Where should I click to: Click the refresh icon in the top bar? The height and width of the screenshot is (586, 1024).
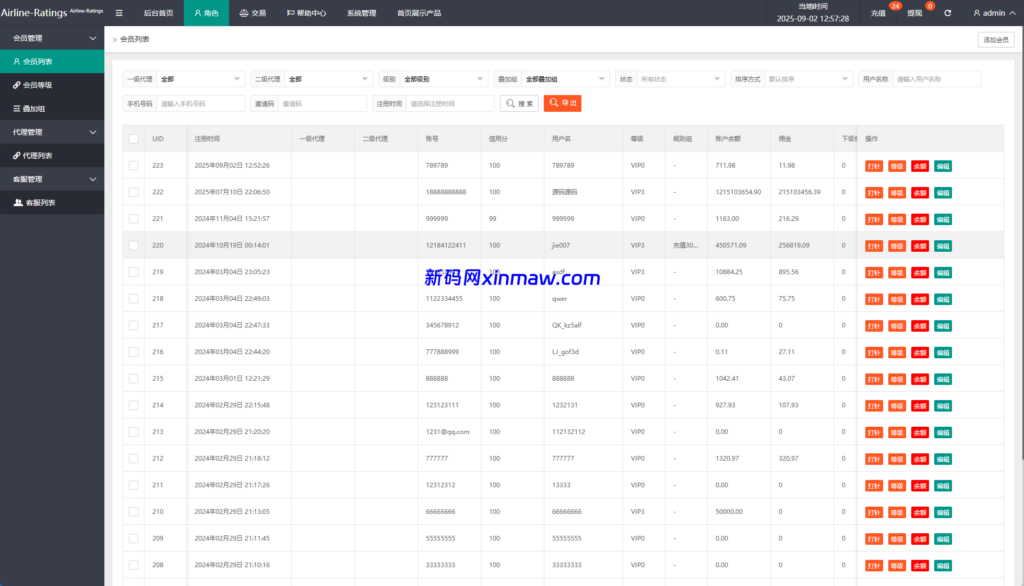947,13
